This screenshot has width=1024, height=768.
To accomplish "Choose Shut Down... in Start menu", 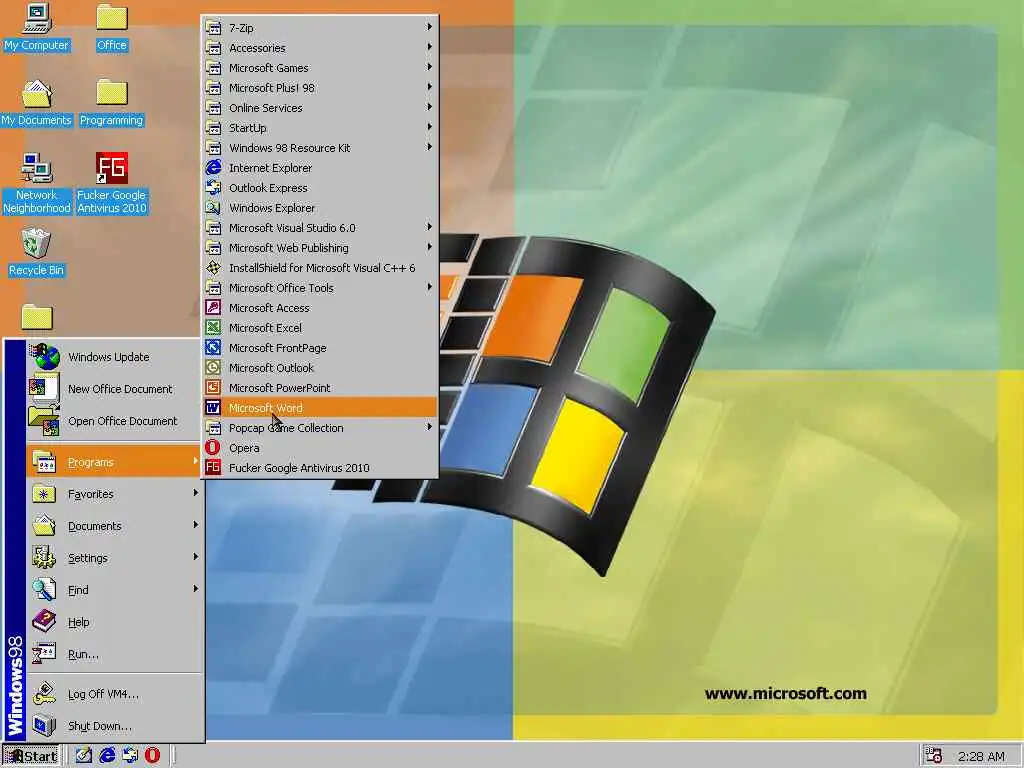I will click(x=114, y=726).
